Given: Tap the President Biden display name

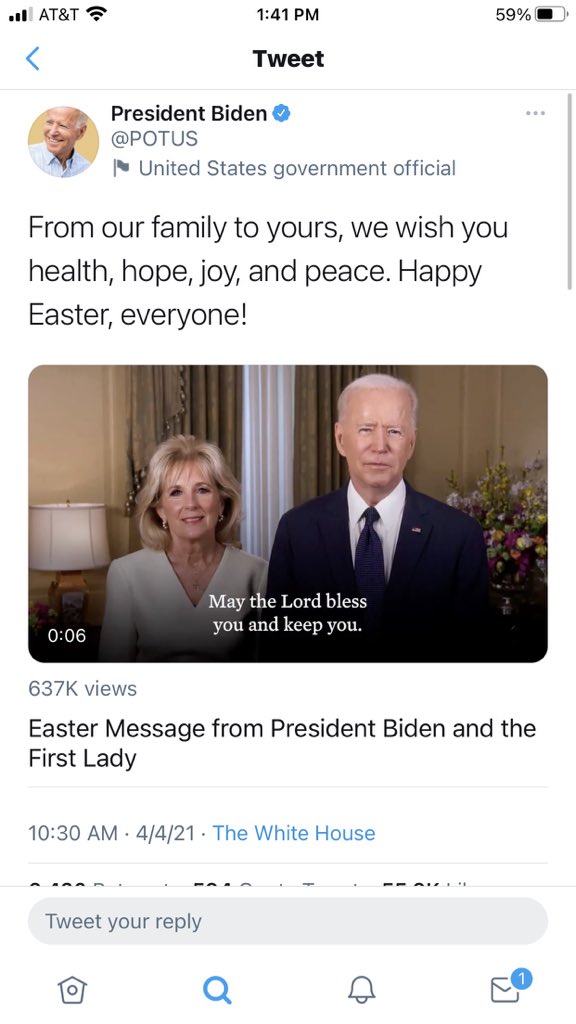Looking at the screenshot, I should (189, 113).
